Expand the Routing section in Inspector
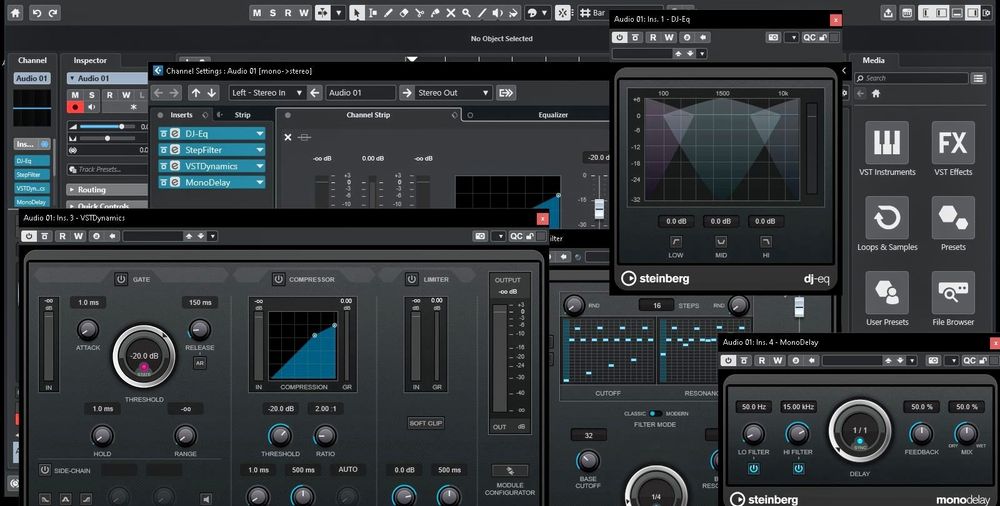This screenshot has width=1000, height=506. coord(107,190)
